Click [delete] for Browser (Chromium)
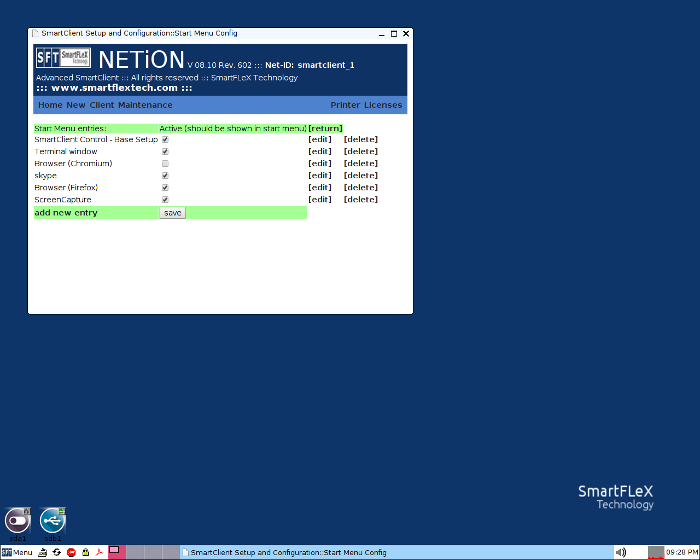 [x=361, y=164]
